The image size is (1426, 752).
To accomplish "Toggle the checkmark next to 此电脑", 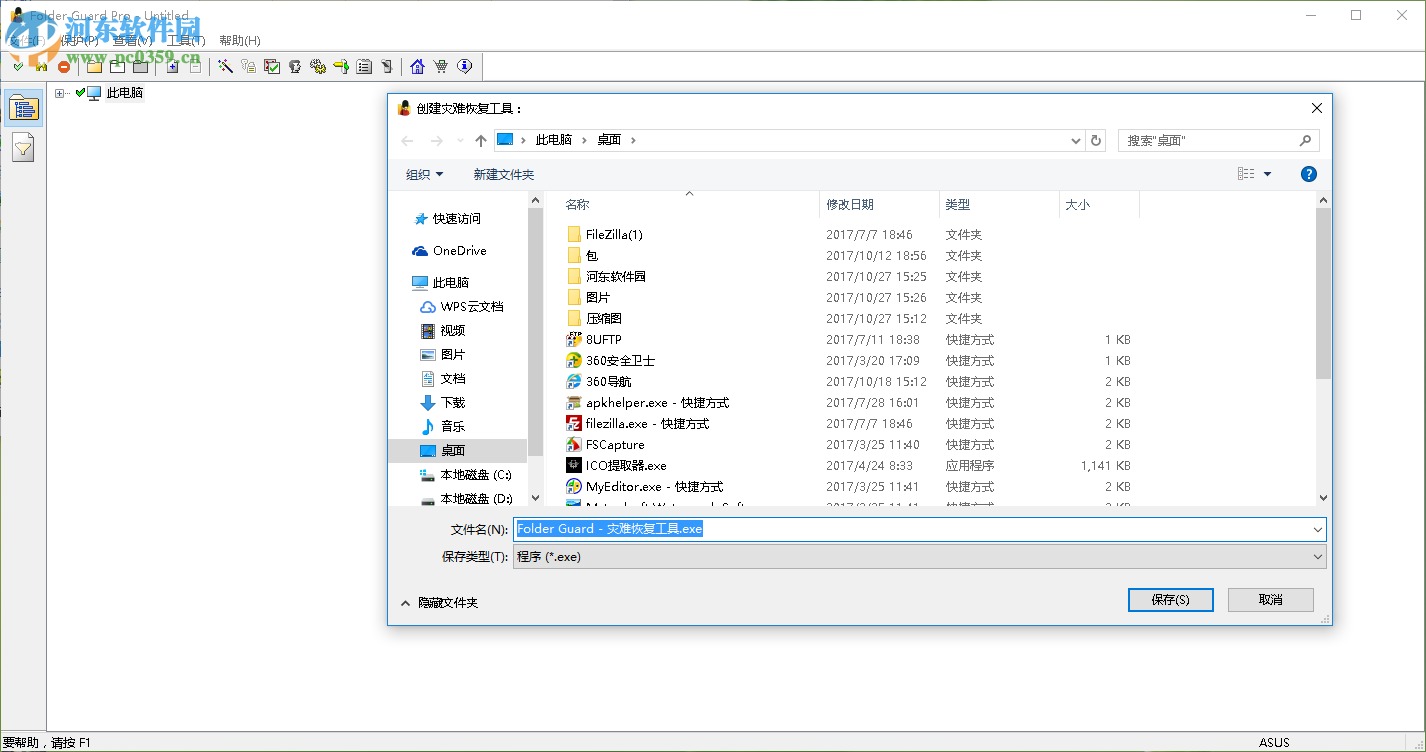I will (80, 92).
